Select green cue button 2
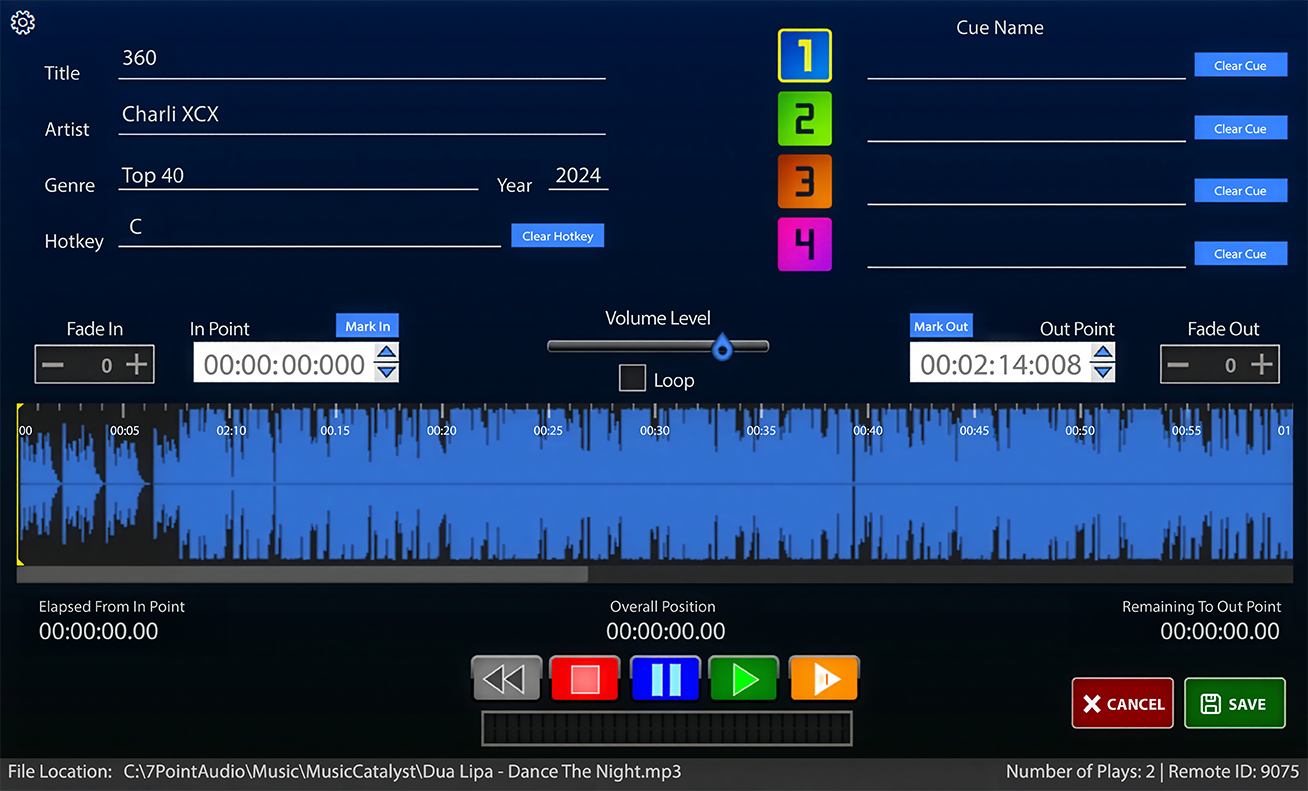The height and width of the screenshot is (791, 1308). 805,118
